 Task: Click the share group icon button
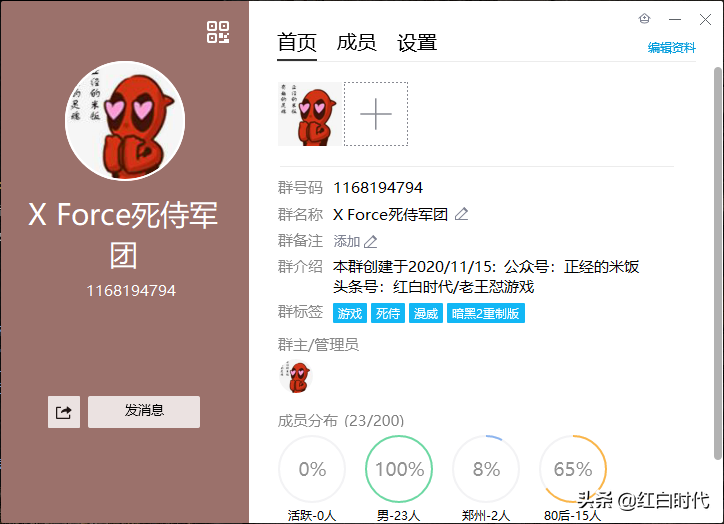[64, 411]
